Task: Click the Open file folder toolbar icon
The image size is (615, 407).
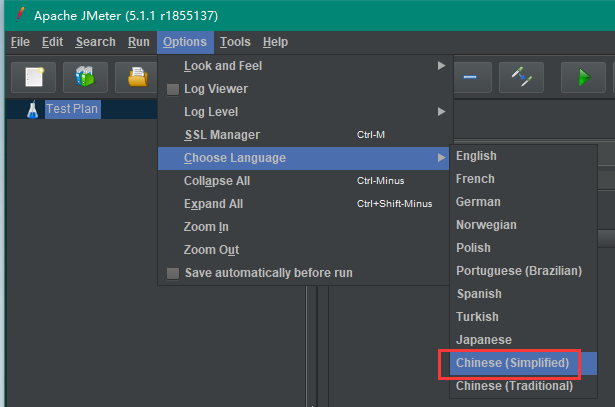Action: [x=137, y=77]
